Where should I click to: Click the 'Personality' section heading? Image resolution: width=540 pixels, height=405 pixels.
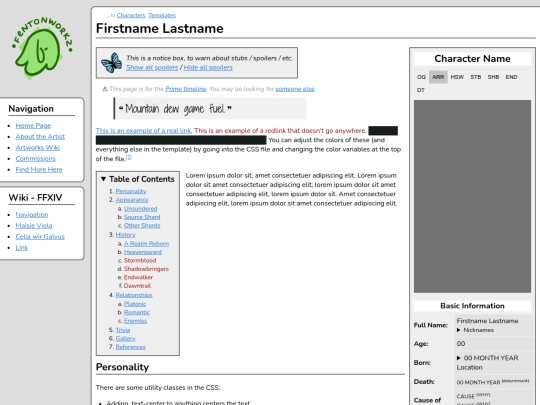click(x=122, y=367)
